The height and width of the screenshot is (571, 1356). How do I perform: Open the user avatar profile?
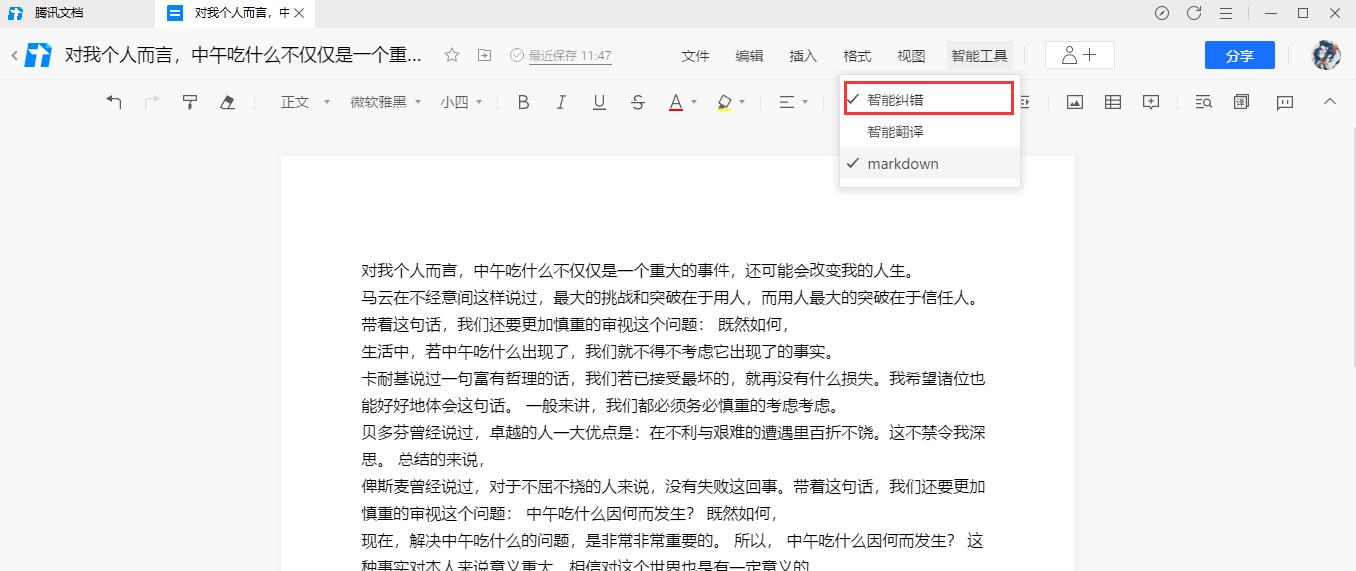coord(1326,55)
